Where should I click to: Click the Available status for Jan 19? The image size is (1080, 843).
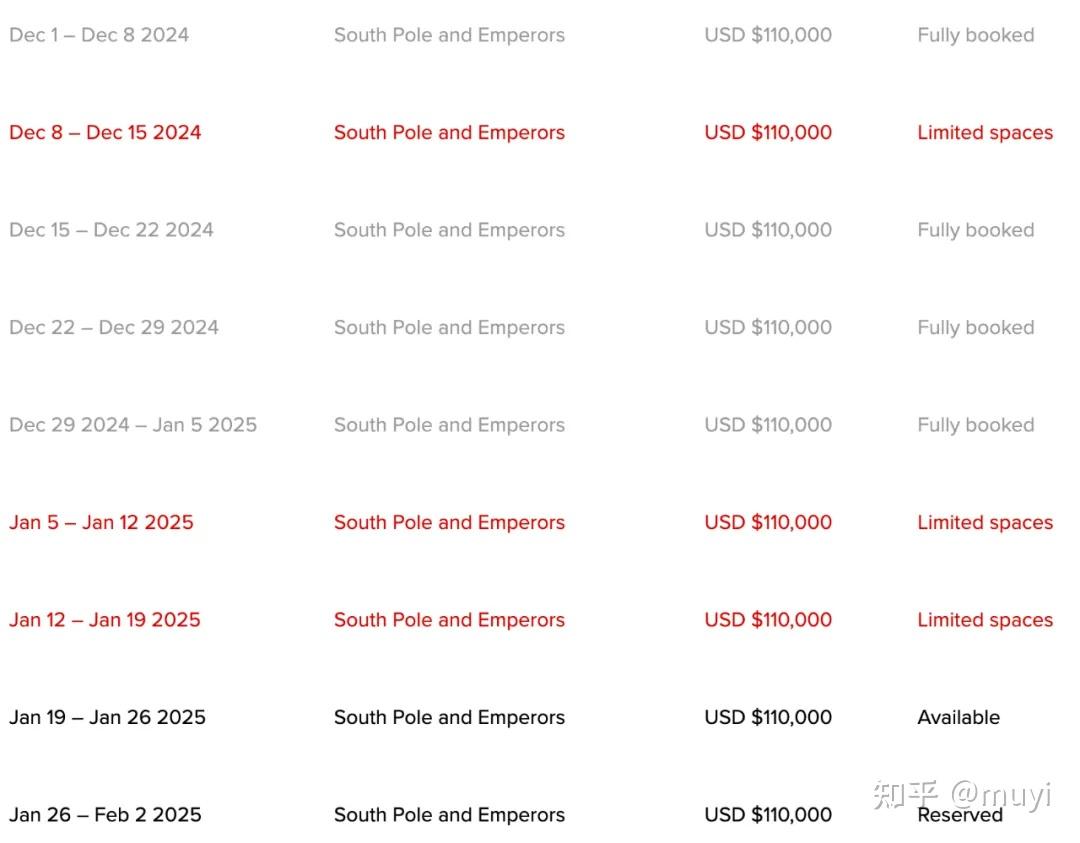[x=959, y=717]
